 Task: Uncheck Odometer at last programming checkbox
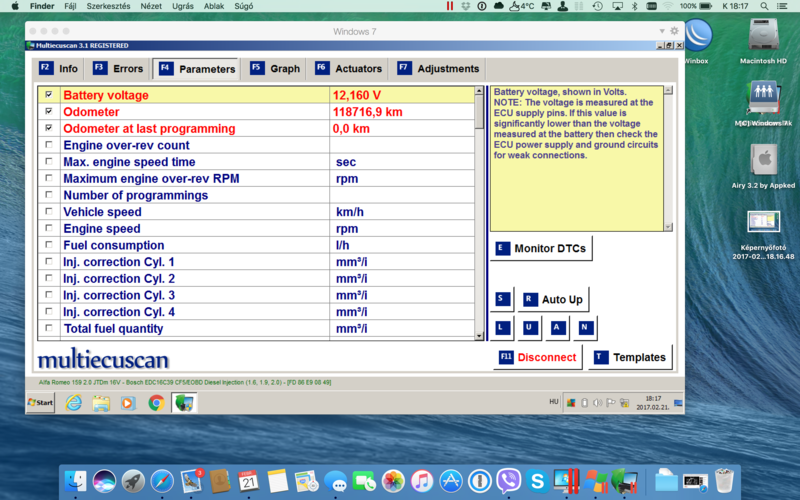click(49, 128)
